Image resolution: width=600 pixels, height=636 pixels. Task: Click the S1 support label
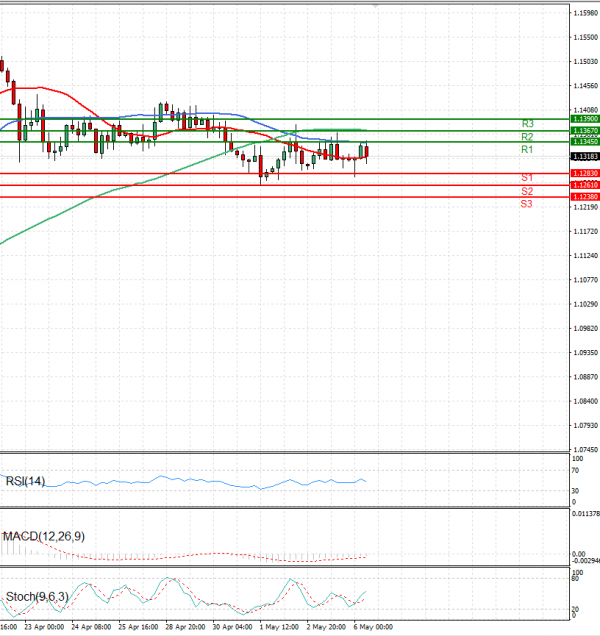click(527, 178)
